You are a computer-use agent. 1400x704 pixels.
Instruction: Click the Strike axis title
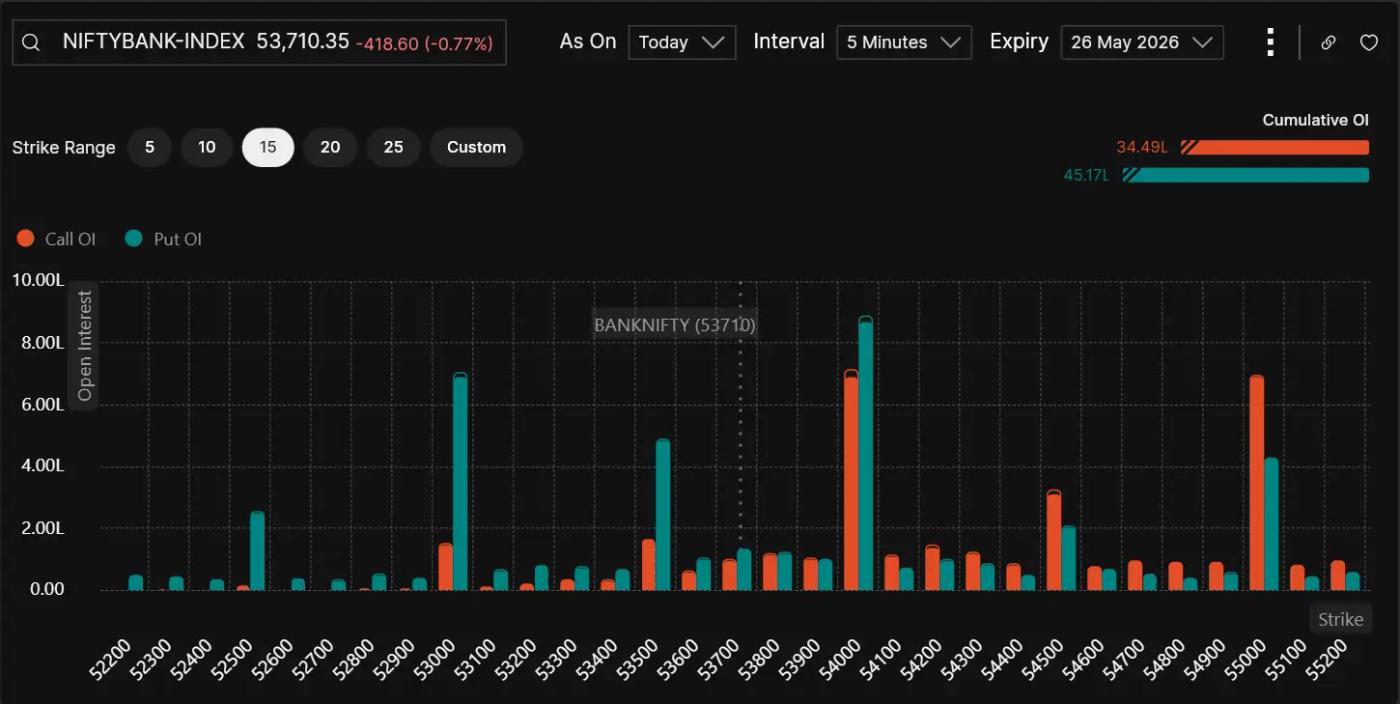[1340, 619]
